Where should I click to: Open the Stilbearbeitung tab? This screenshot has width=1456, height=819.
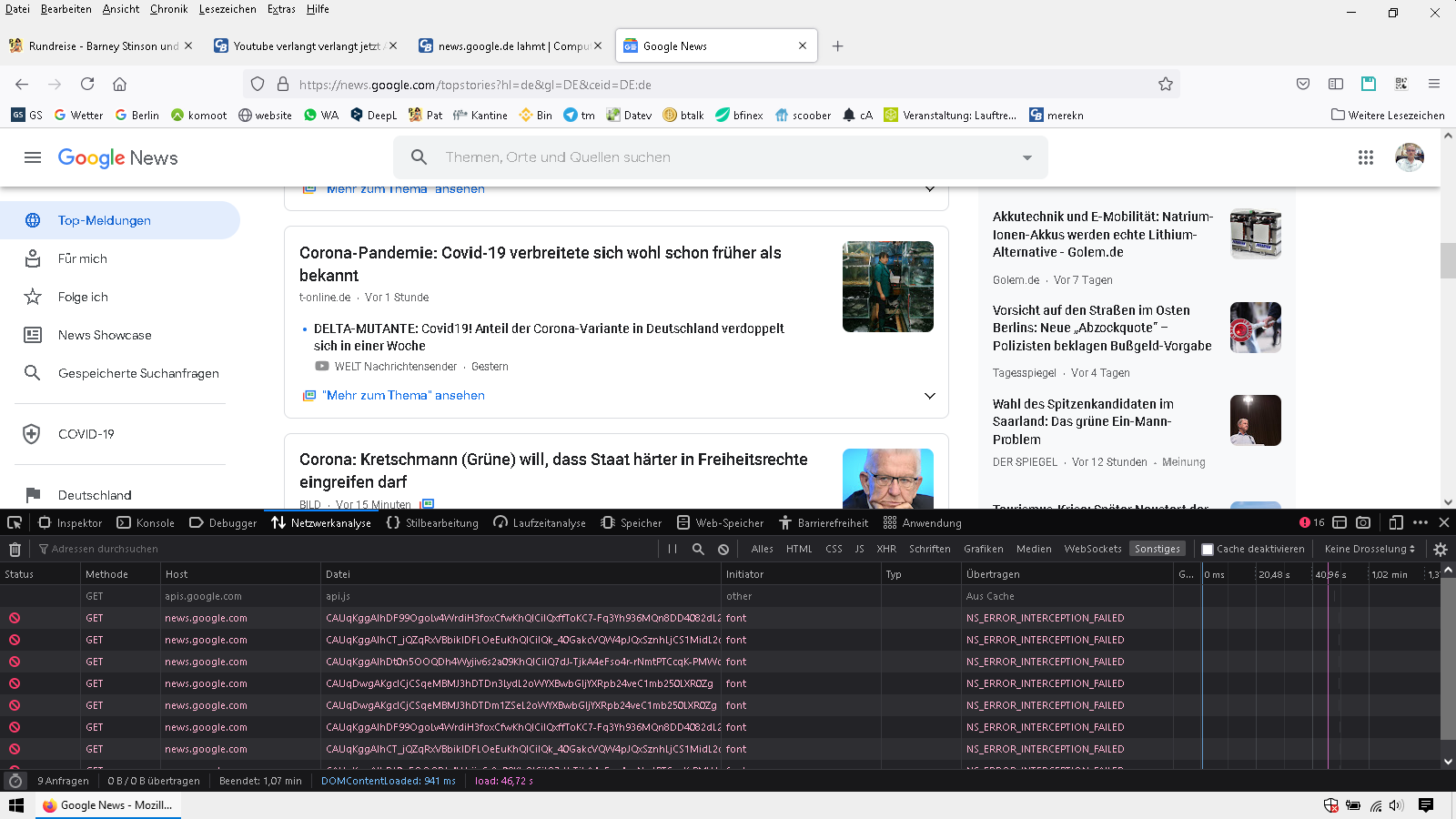coord(432,522)
